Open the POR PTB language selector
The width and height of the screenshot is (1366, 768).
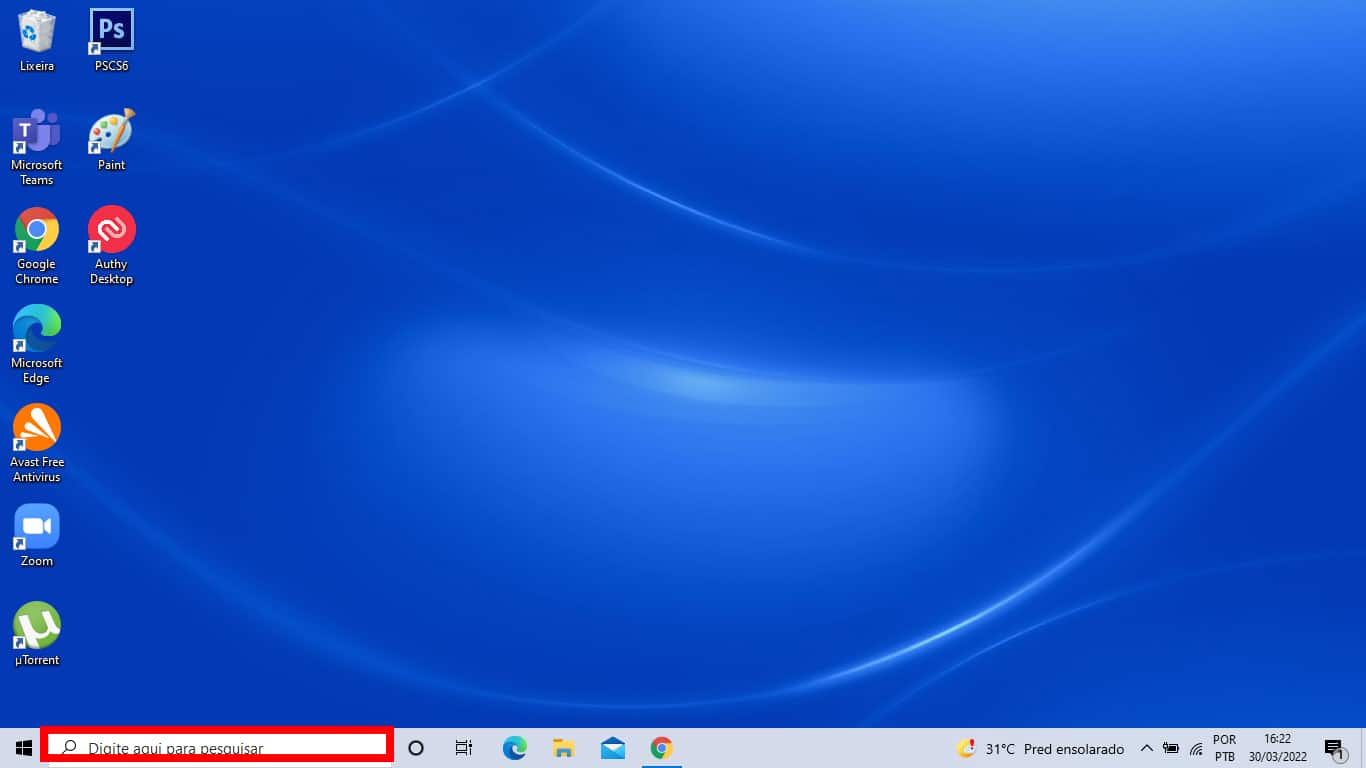pos(1224,747)
